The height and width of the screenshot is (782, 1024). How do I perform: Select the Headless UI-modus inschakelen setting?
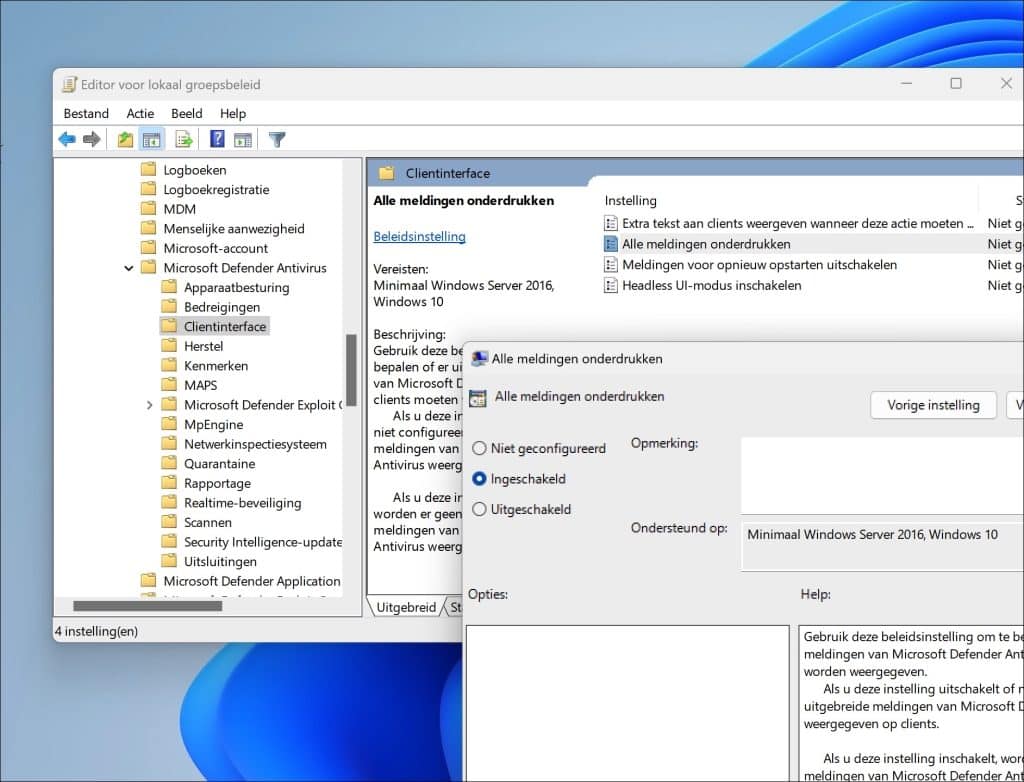click(x=711, y=285)
